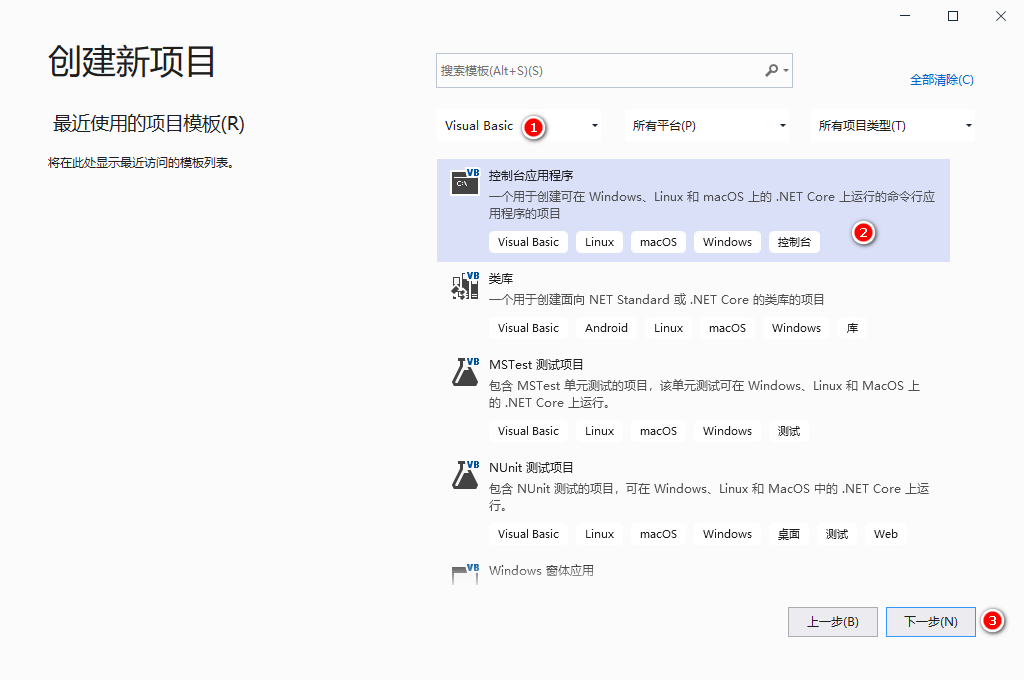Choose the NUnit 测试项目 title
The width and height of the screenshot is (1024, 680).
pyautogui.click(x=531, y=468)
